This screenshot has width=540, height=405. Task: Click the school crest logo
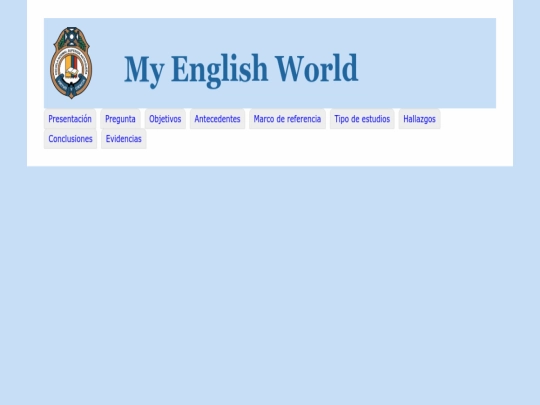pos(71,63)
